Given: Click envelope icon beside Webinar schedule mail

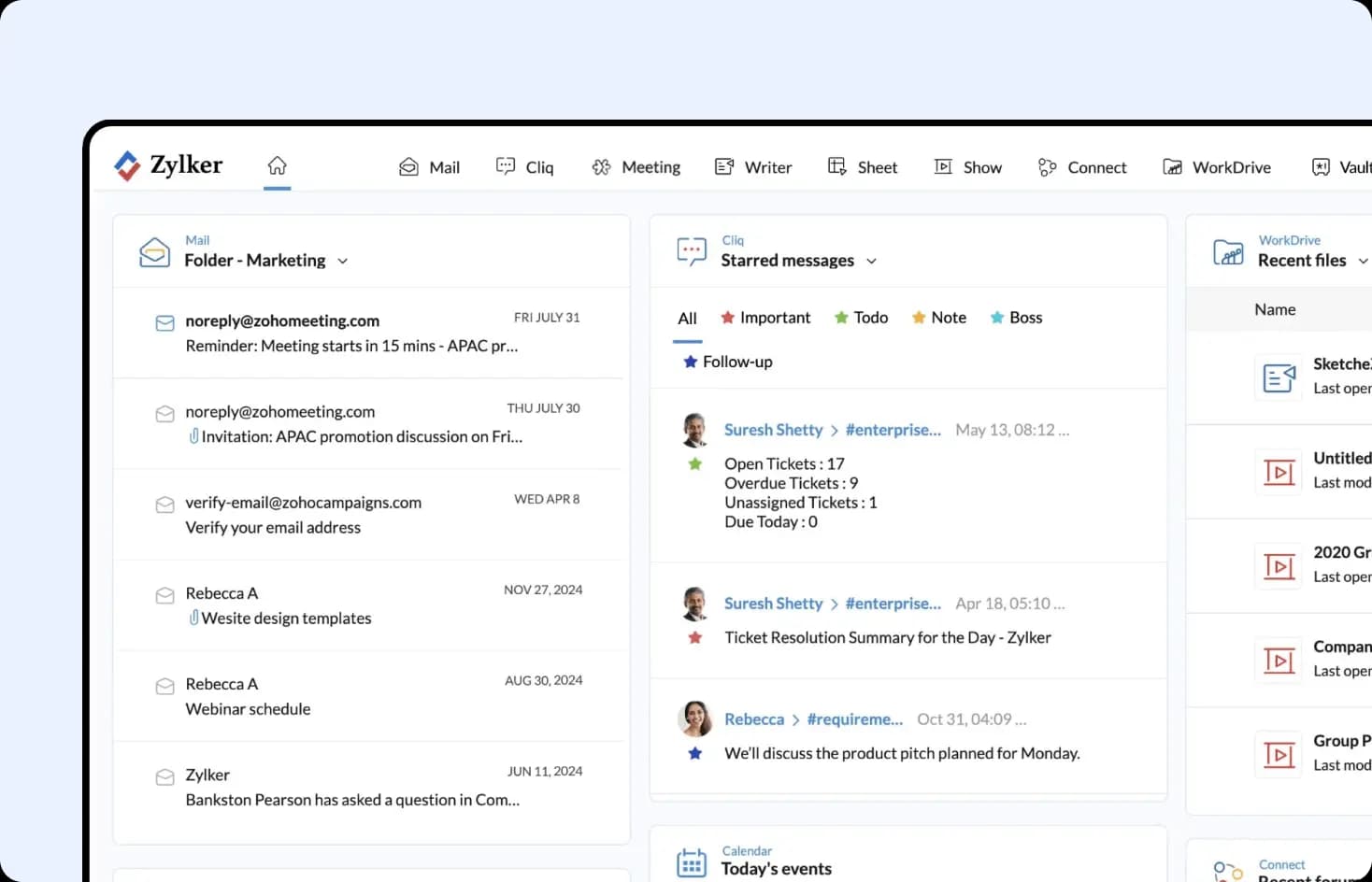Looking at the screenshot, I should click(164, 686).
